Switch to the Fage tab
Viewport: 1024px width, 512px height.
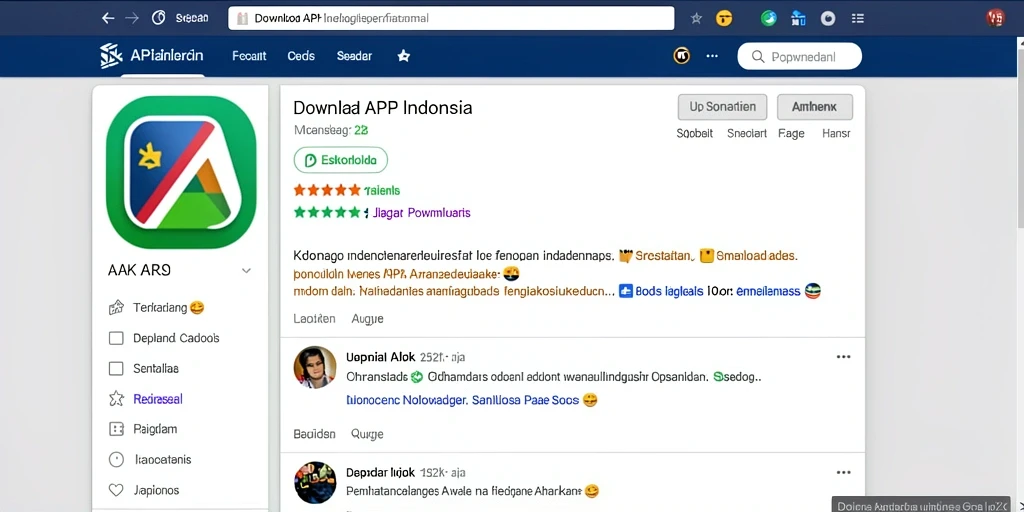click(791, 133)
